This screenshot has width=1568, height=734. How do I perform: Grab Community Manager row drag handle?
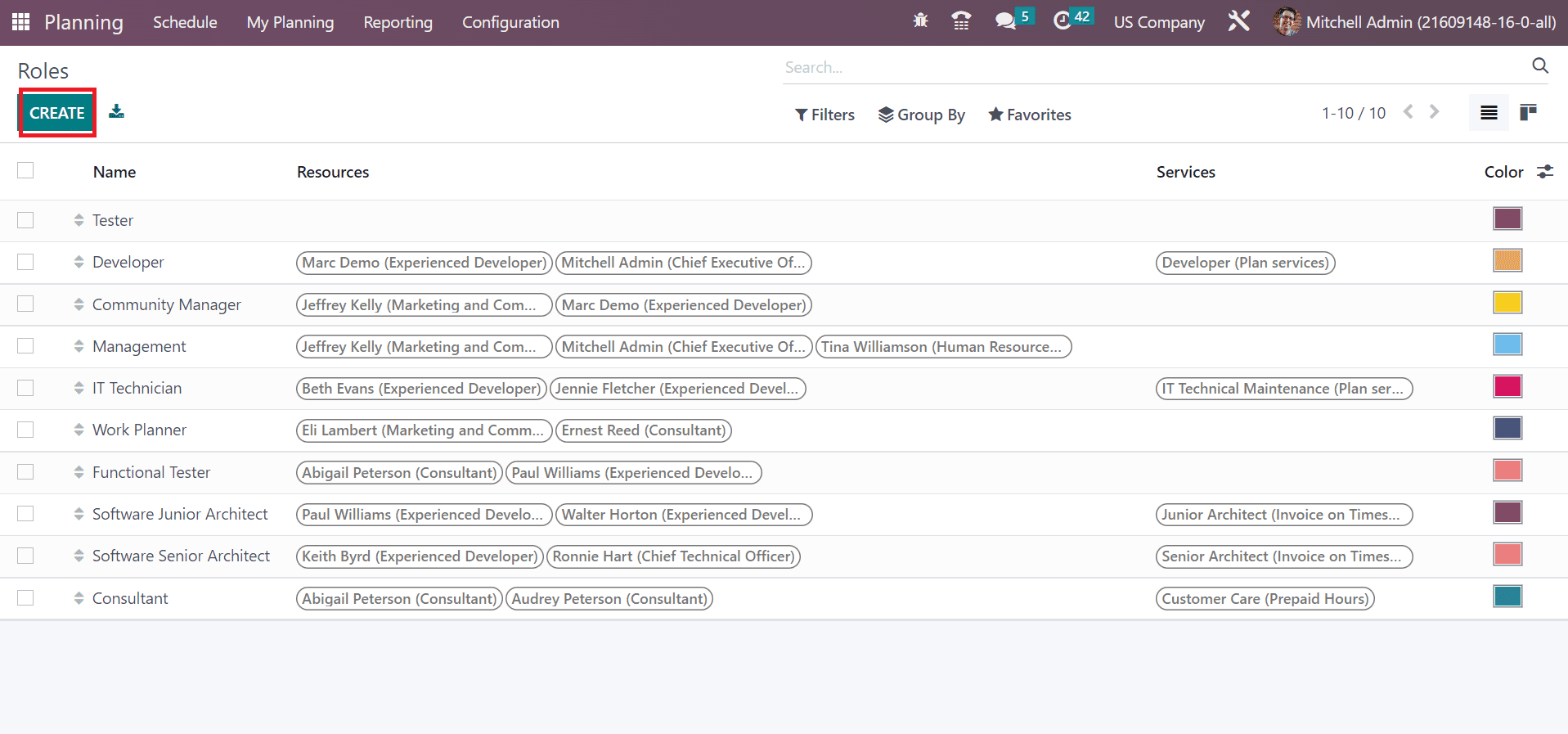79,304
